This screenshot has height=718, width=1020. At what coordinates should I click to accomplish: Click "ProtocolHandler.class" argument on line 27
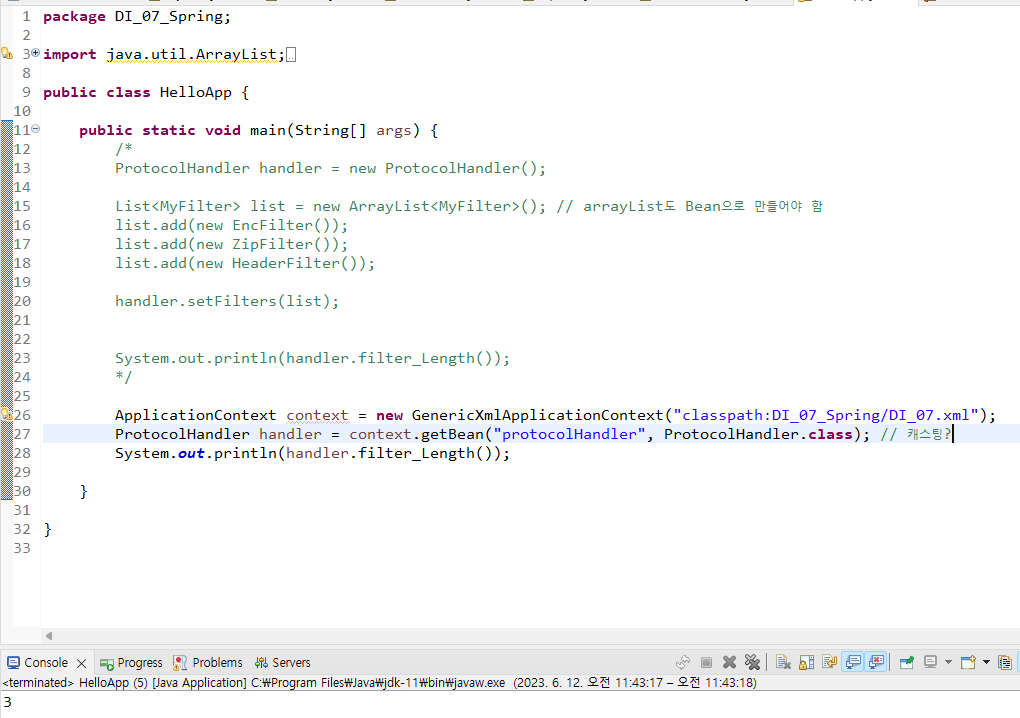coord(758,434)
